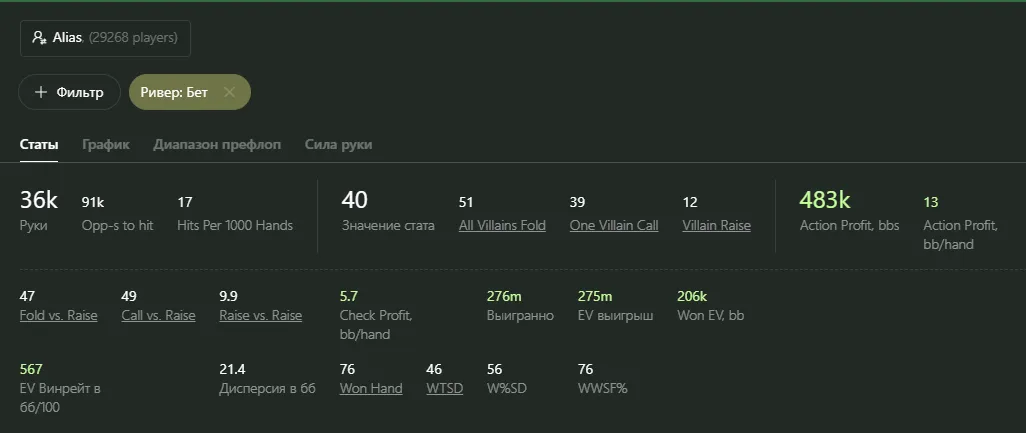Open the График tab
1026x433 pixels.
point(106,144)
